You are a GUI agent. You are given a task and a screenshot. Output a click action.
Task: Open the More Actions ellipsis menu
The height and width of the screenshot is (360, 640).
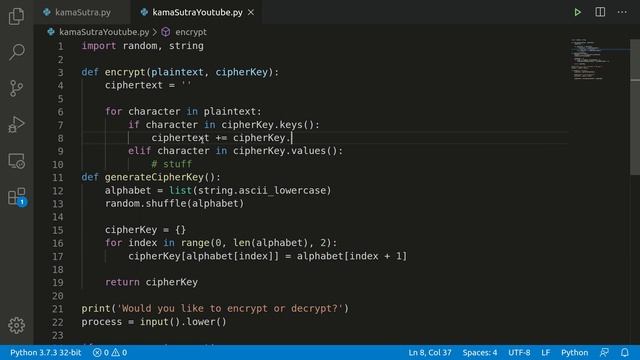click(622, 12)
